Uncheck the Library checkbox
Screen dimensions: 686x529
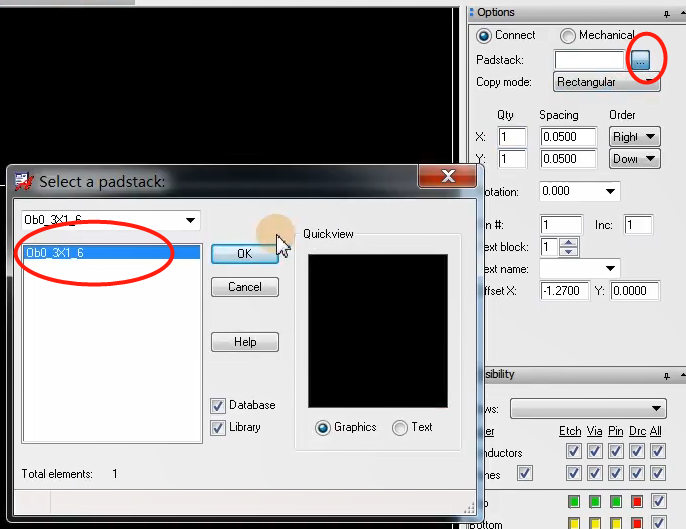(218, 427)
